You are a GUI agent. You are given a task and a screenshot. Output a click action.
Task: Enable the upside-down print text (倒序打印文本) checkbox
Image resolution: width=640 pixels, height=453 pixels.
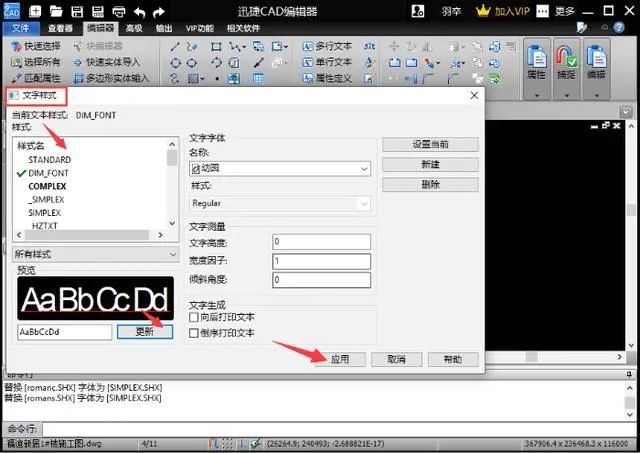[x=194, y=333]
